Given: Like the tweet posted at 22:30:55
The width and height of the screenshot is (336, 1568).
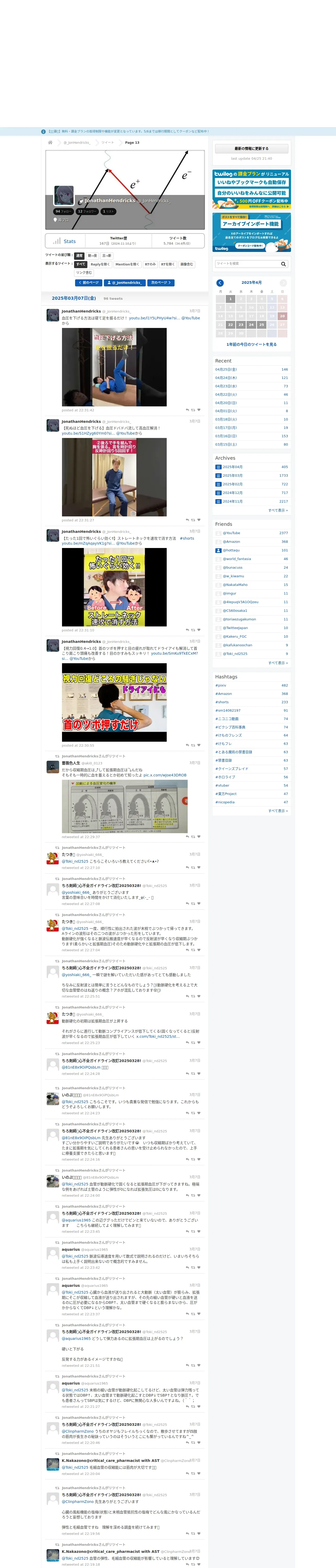Looking at the screenshot, I should coord(199,745).
